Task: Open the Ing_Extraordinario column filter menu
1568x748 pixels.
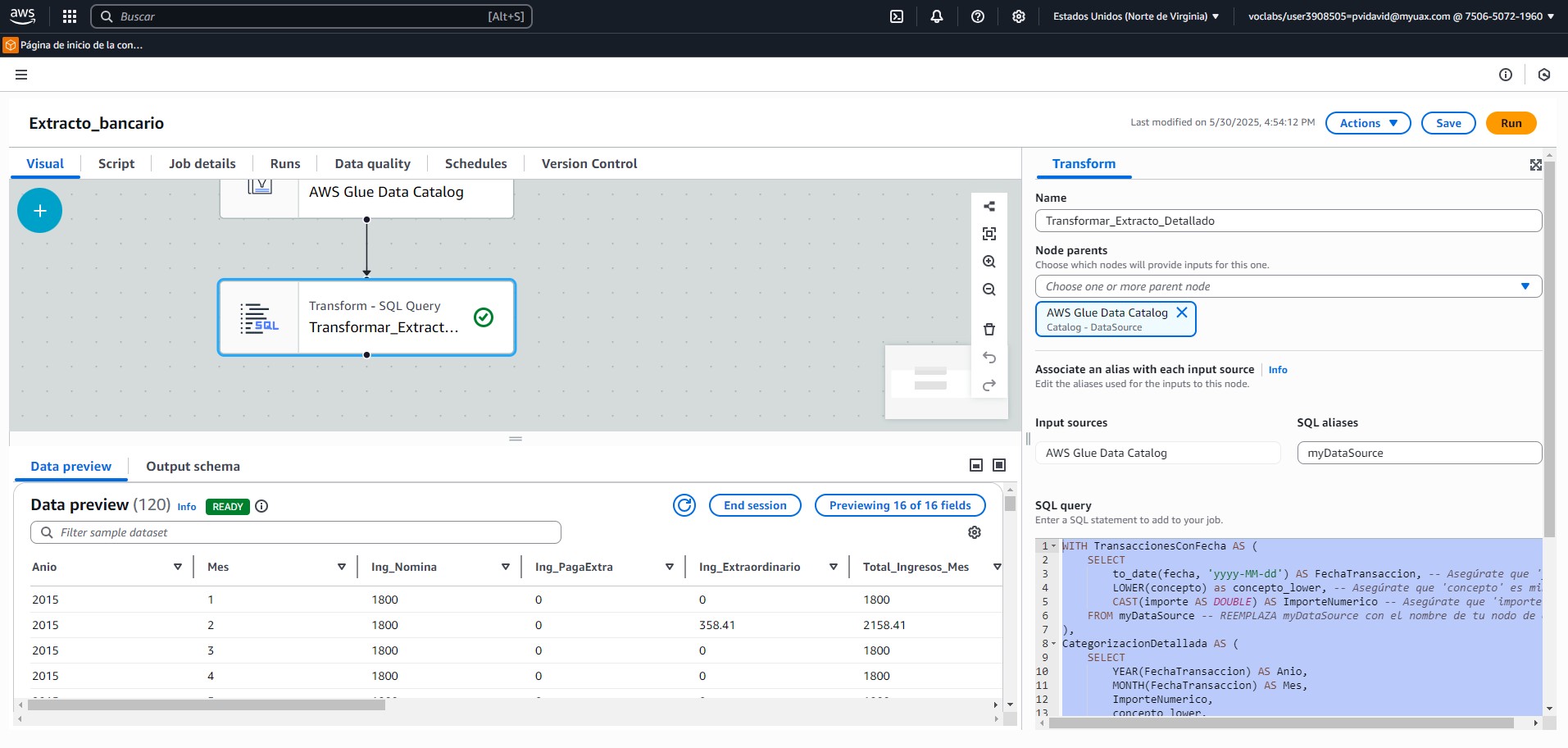Action: pyautogui.click(x=834, y=567)
